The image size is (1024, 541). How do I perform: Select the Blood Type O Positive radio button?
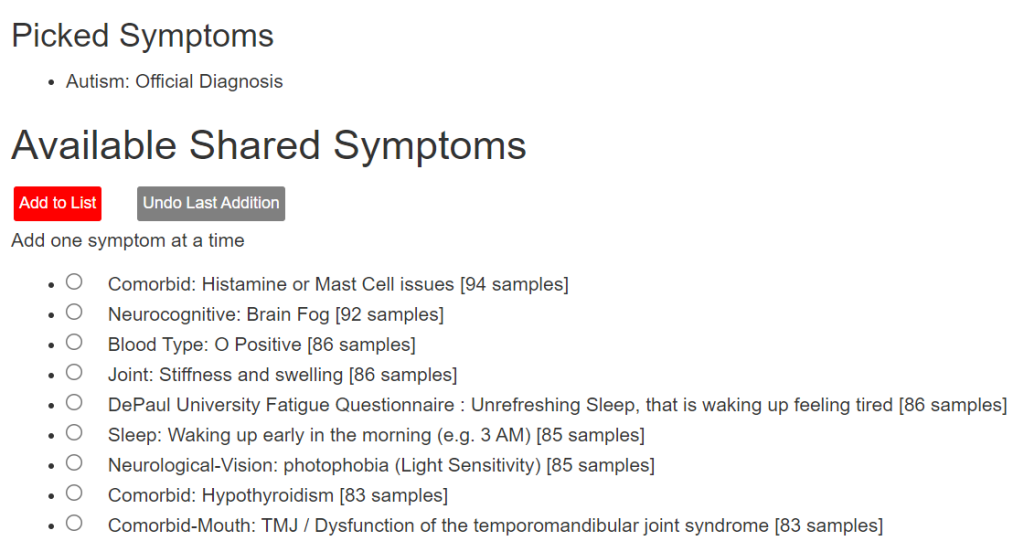[74, 342]
